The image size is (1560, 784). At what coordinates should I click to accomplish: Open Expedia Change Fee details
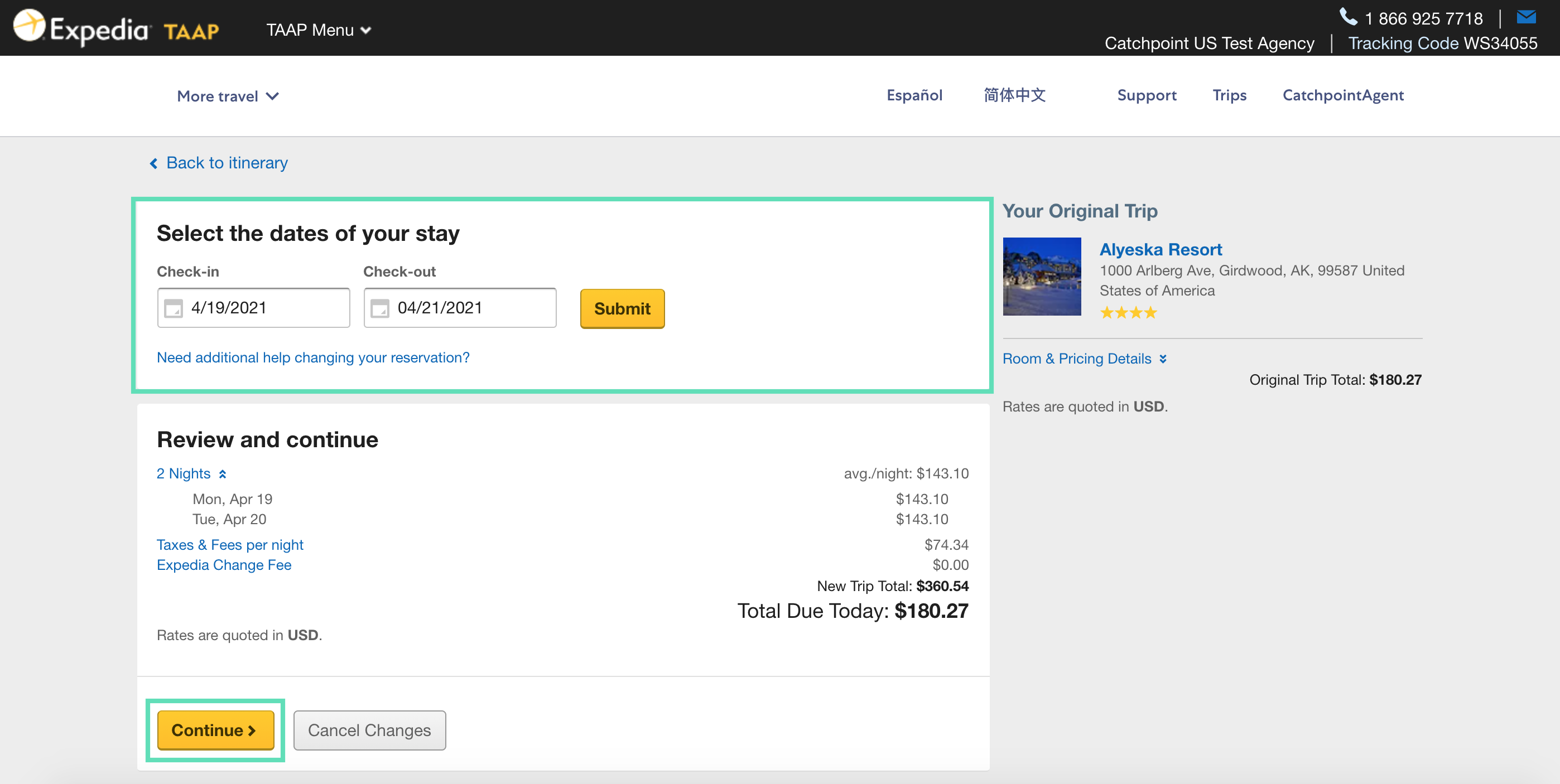tap(224, 565)
